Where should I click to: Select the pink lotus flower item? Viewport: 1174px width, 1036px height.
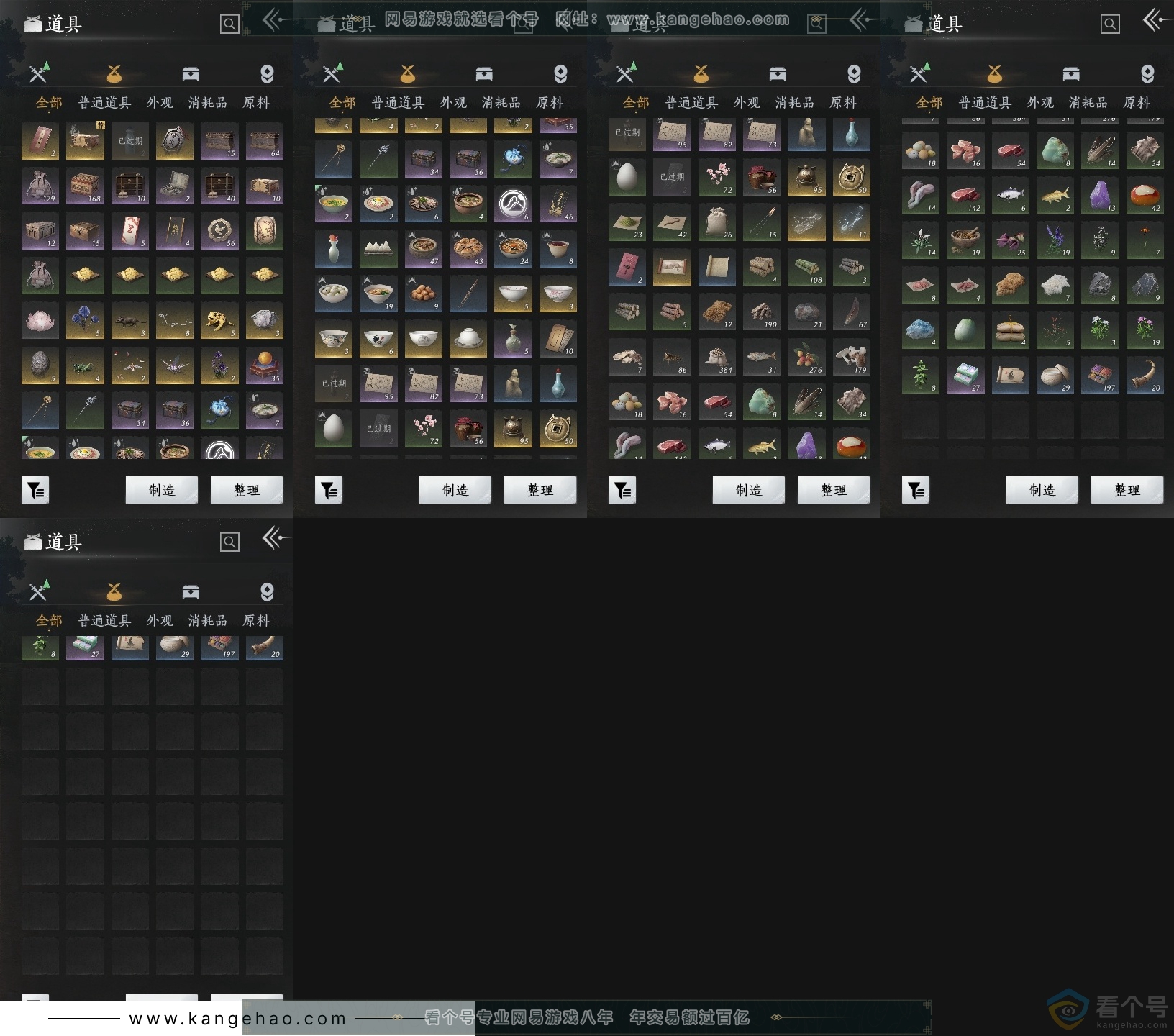[40, 321]
